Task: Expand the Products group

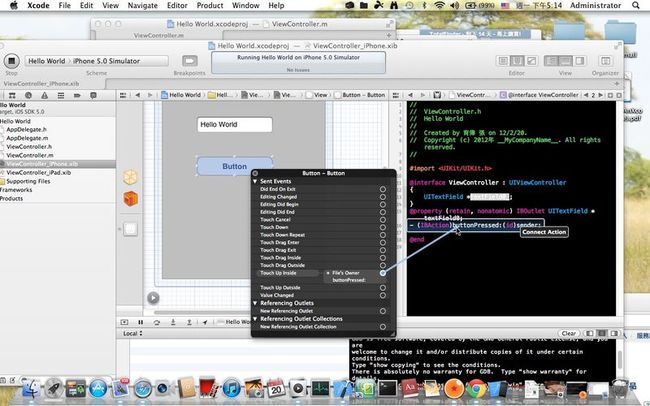Action: coord(12,199)
